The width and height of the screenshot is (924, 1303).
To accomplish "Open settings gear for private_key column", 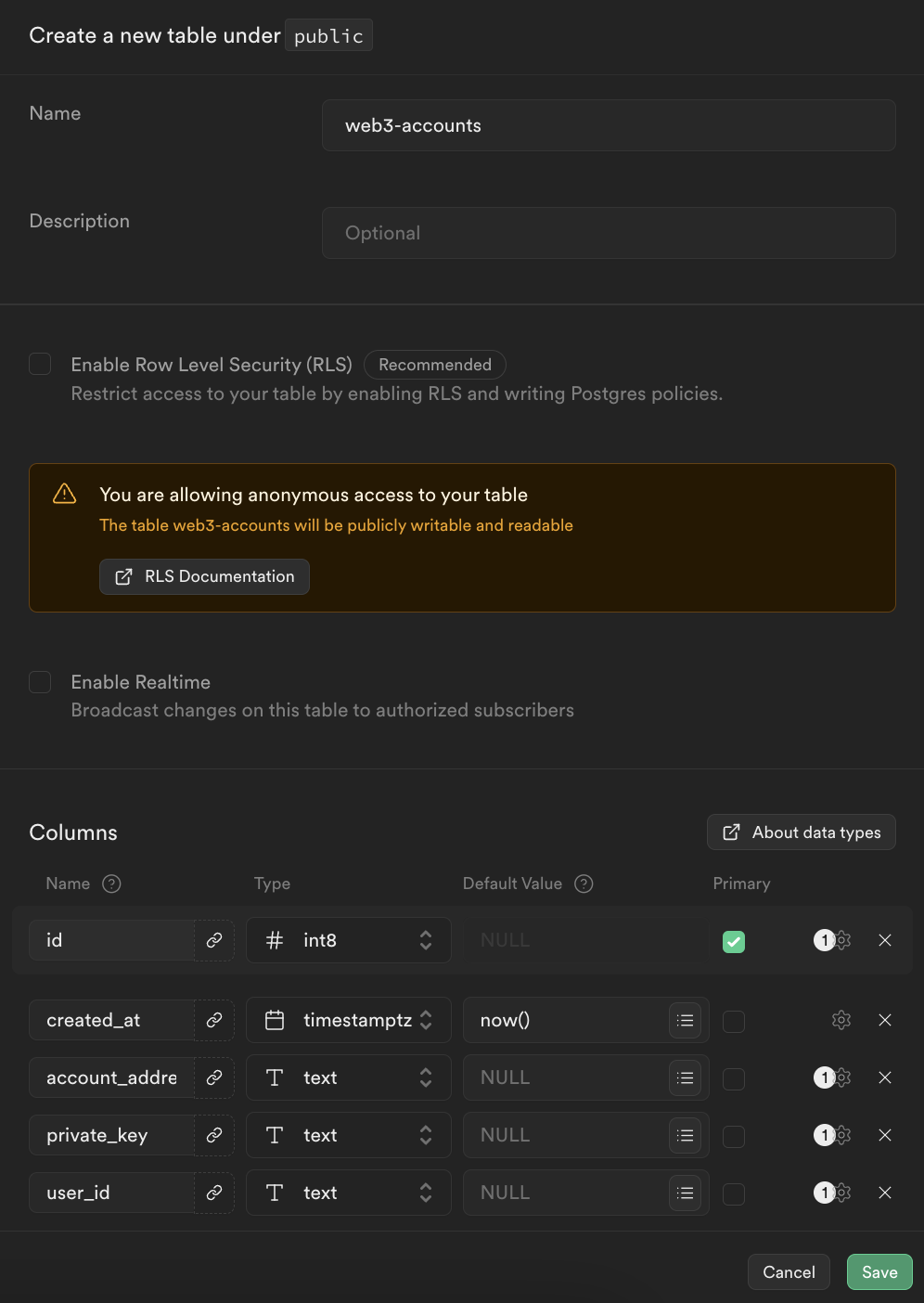I will (842, 1135).
